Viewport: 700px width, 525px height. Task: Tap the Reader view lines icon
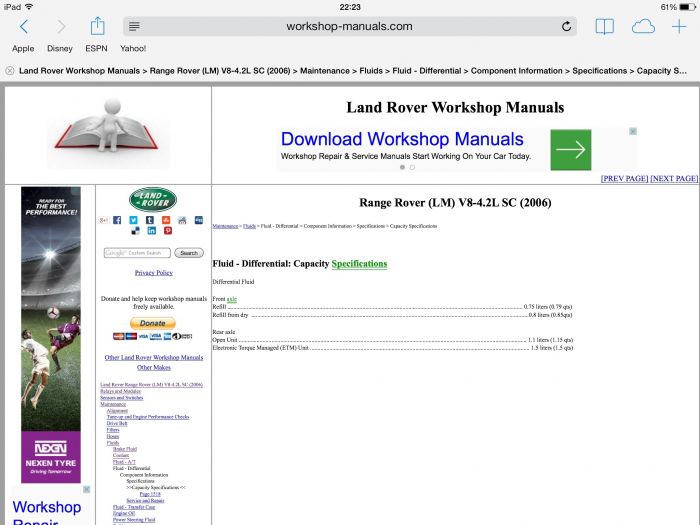pos(134,26)
